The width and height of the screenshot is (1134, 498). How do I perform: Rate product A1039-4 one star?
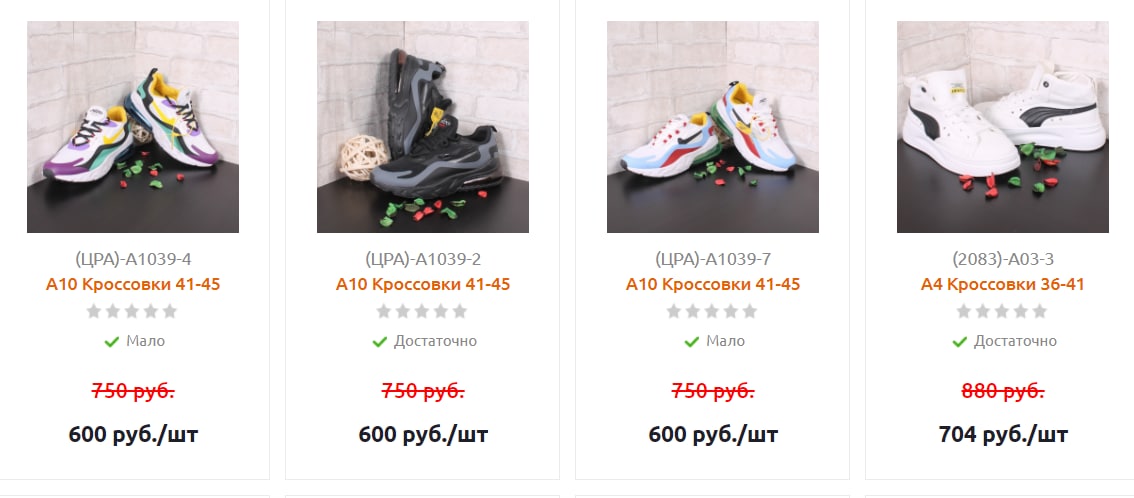click(x=94, y=312)
